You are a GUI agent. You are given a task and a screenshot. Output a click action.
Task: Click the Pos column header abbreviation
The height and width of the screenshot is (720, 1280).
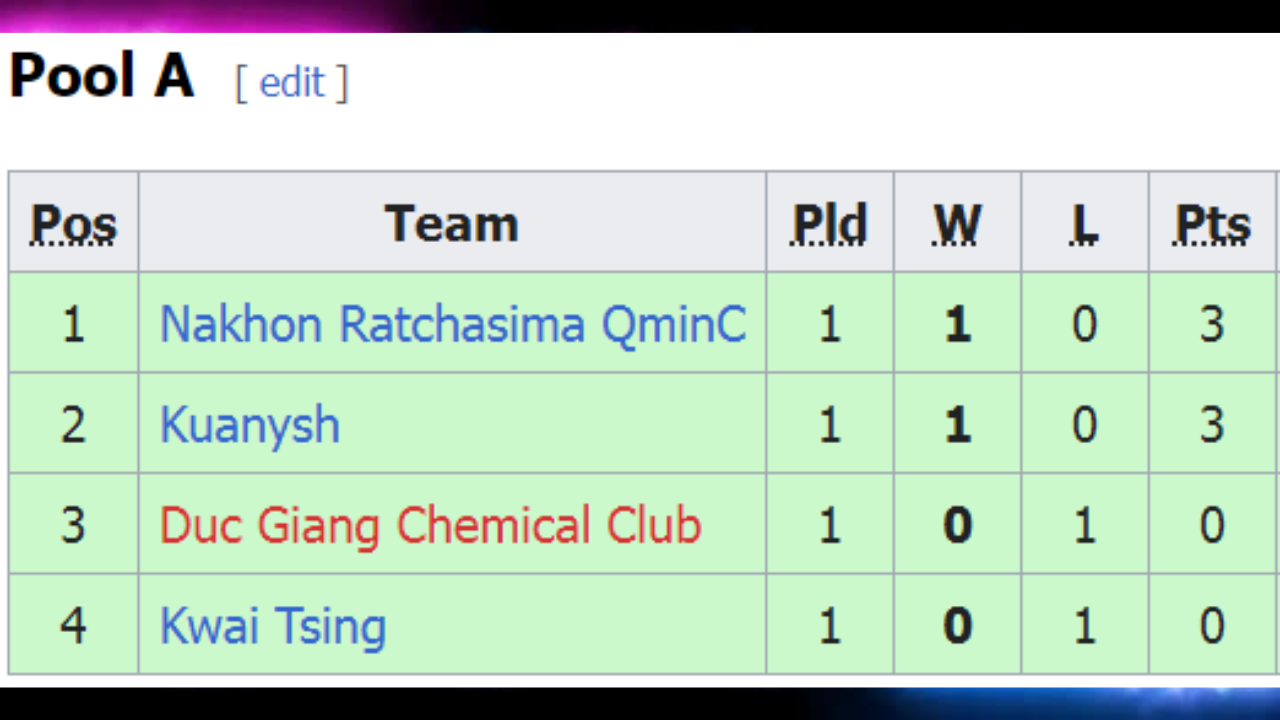[74, 224]
